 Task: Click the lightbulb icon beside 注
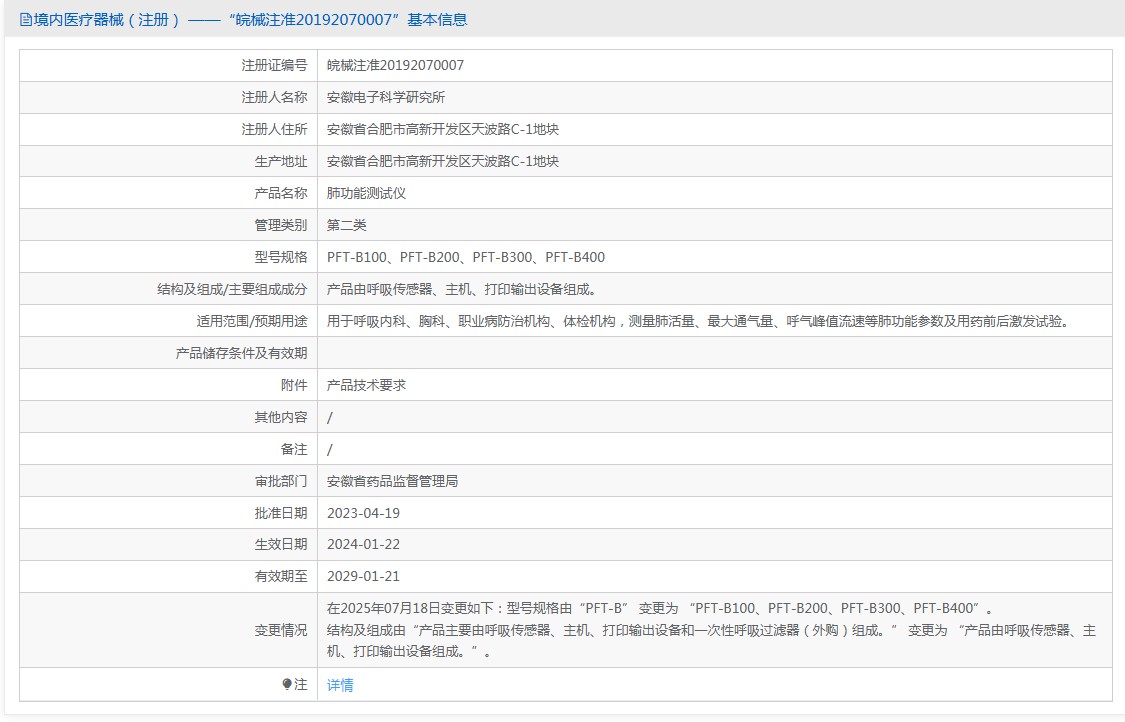[287, 684]
